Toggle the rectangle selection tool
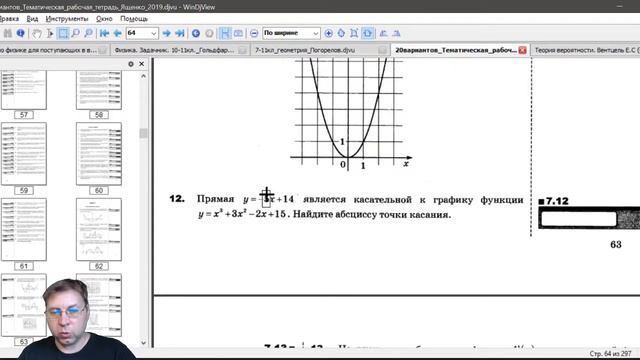640x360 pixels. (x=63, y=33)
